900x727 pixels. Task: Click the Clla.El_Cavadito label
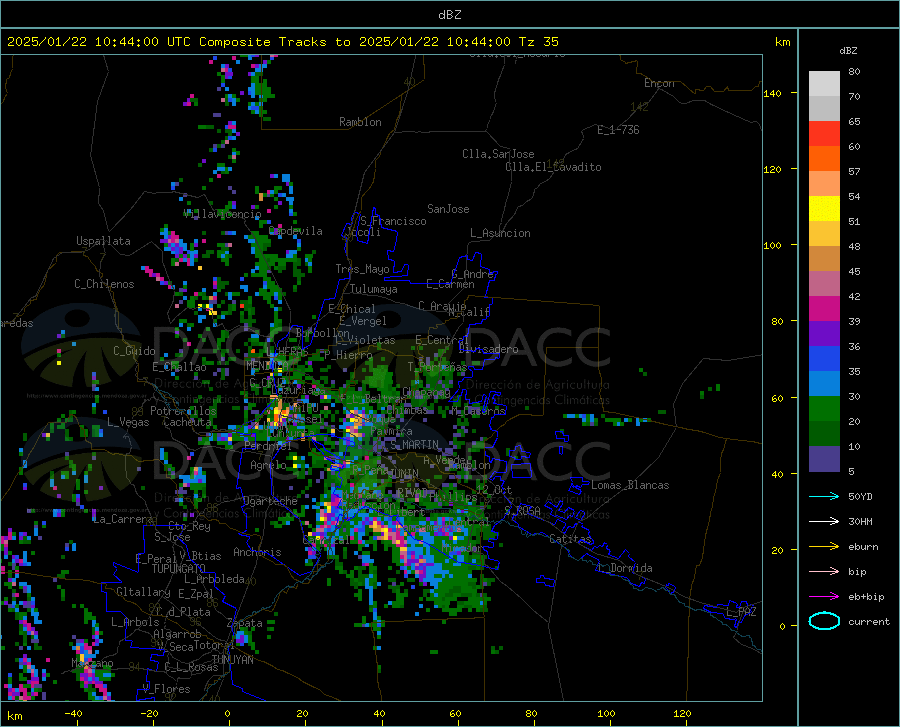click(x=553, y=167)
